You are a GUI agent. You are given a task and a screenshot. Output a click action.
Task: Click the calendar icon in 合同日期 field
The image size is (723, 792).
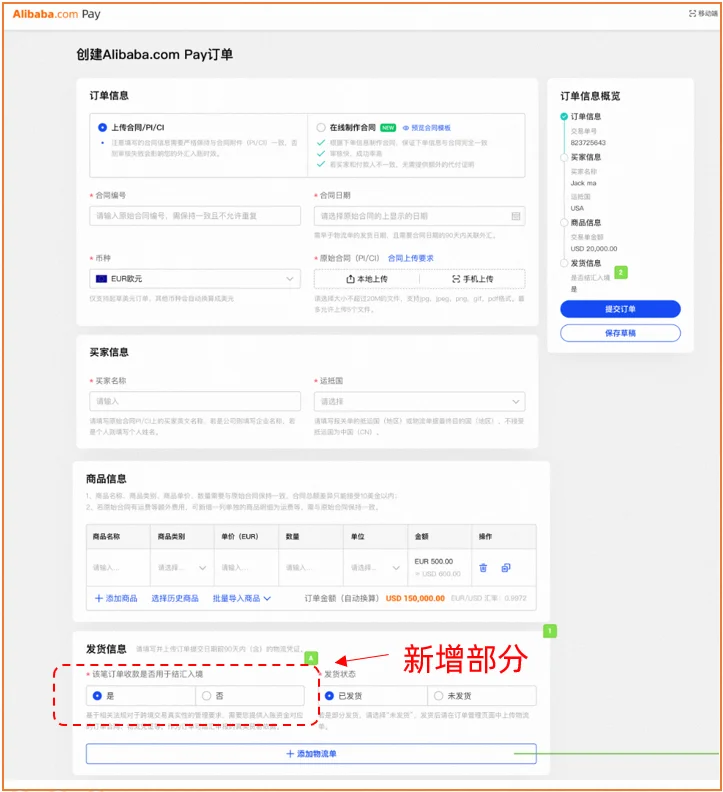(516, 216)
